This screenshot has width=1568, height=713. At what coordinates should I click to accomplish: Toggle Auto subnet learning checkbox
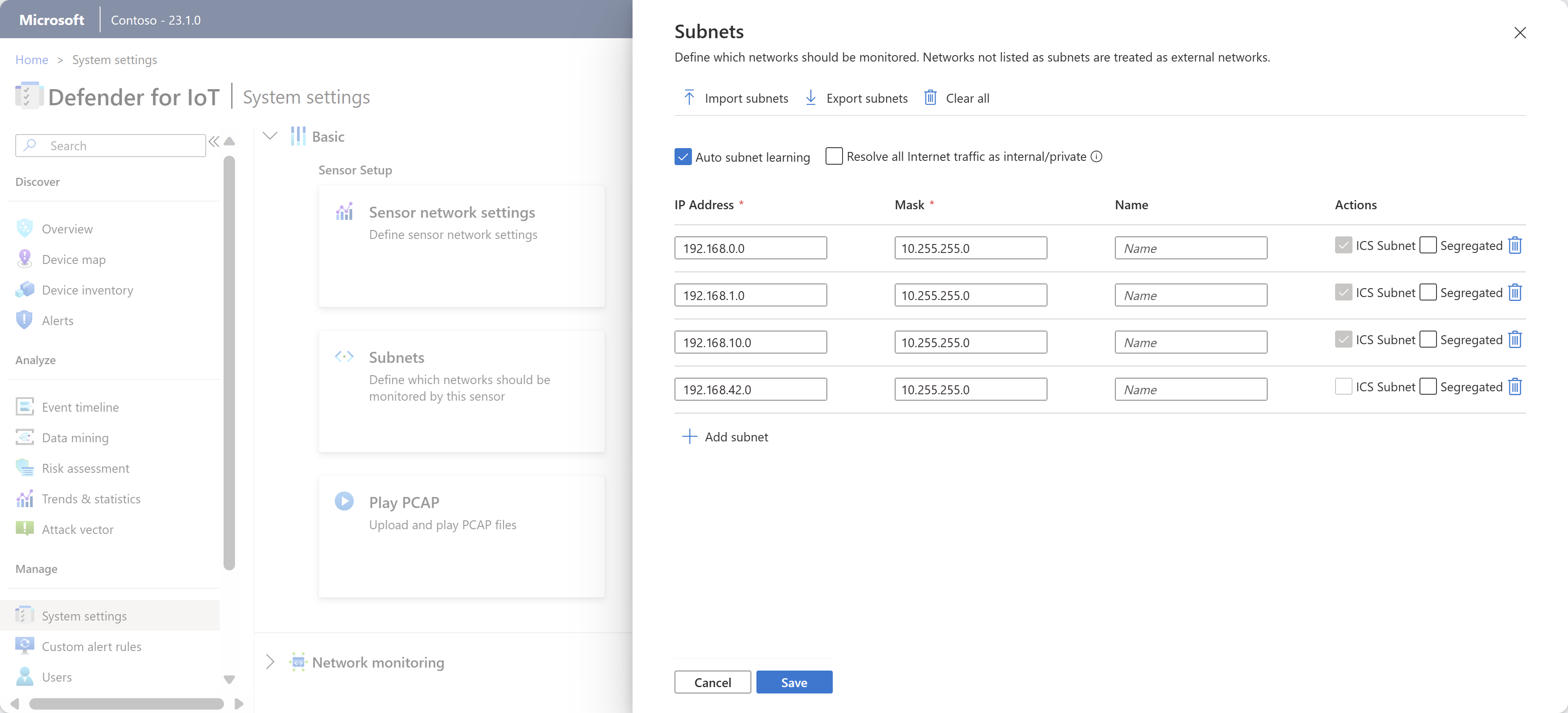click(x=684, y=156)
